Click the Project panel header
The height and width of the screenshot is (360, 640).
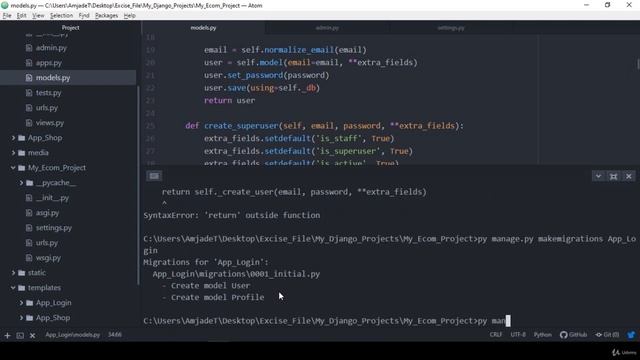[70, 28]
